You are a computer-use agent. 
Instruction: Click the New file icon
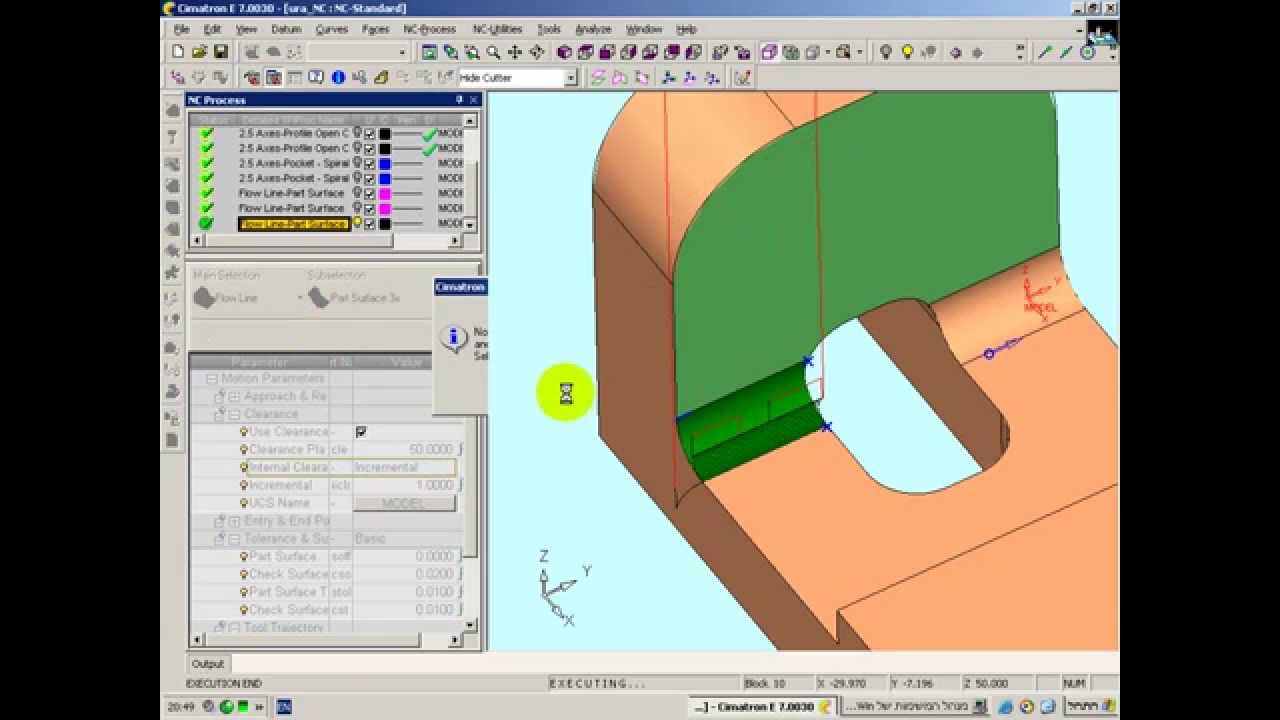pyautogui.click(x=178, y=52)
